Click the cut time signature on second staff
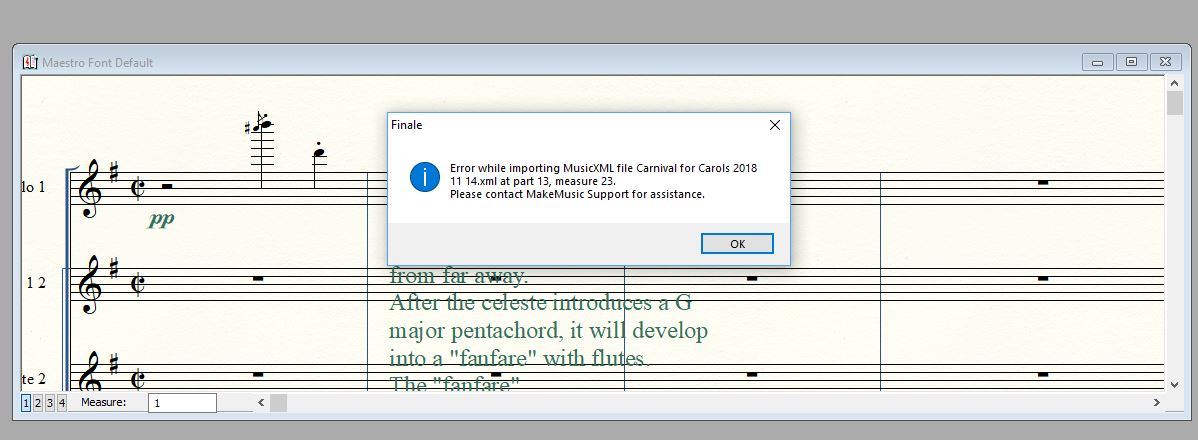Viewport: 1198px width, 440px height. point(137,284)
